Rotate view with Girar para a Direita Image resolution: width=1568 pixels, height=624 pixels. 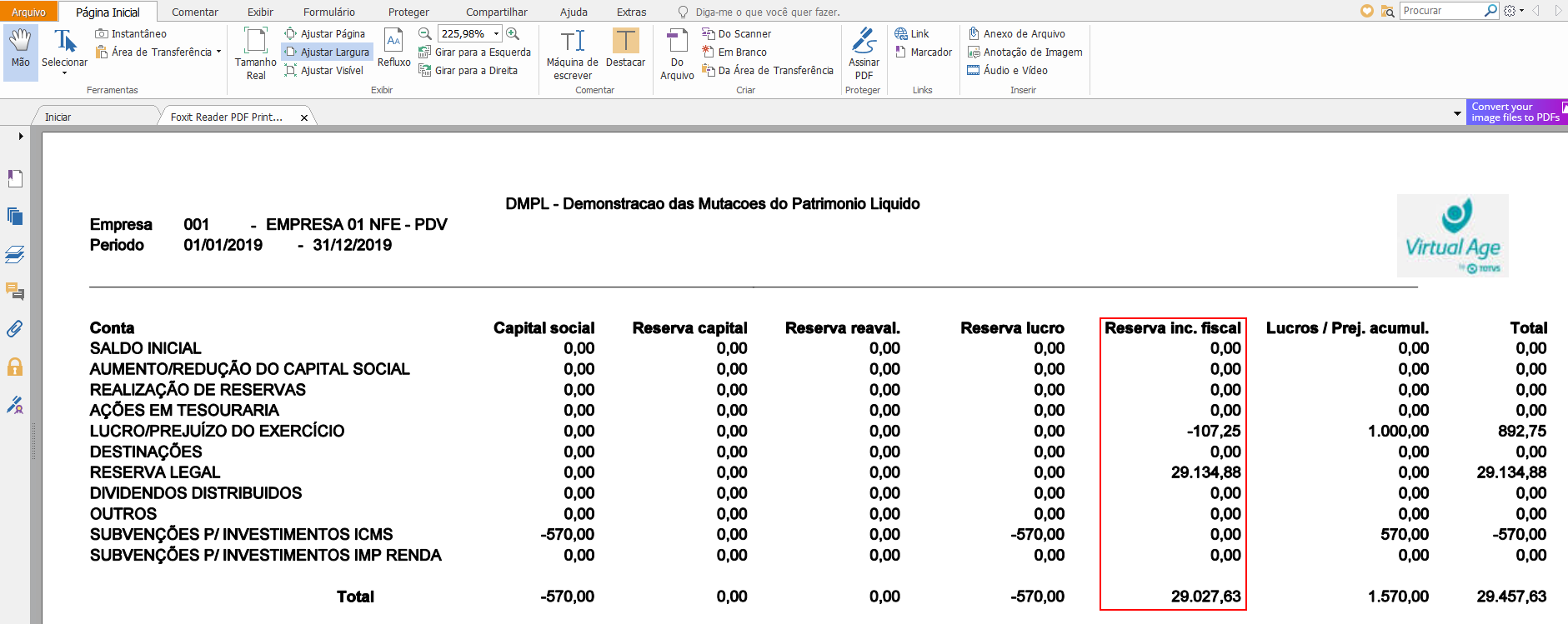pos(468,71)
